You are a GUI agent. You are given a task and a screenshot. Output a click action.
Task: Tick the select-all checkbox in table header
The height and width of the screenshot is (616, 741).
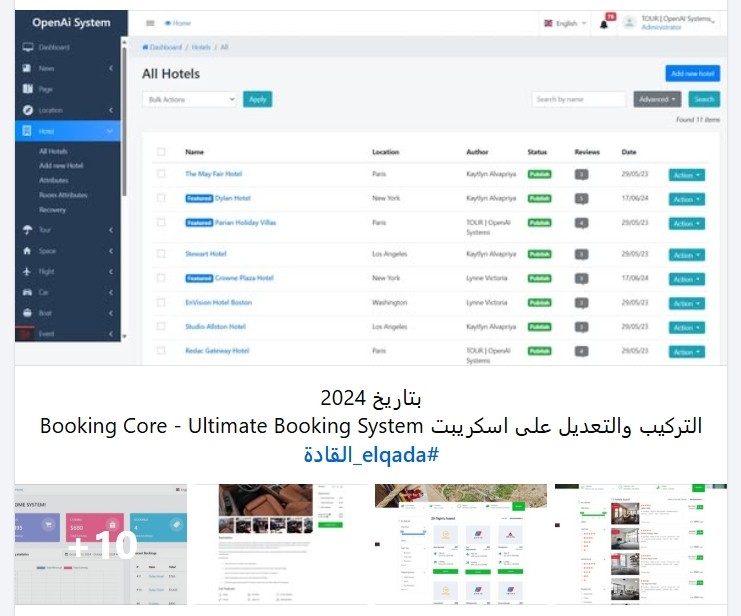click(x=161, y=152)
